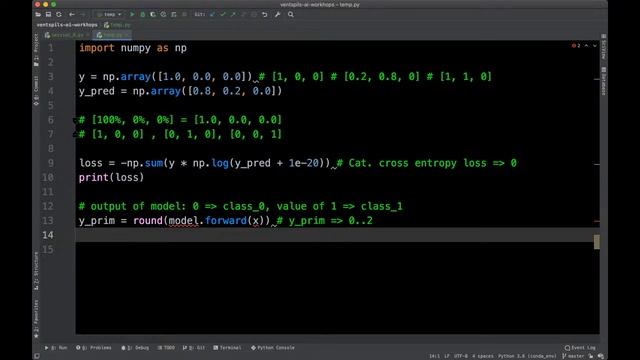Open the 'temp' run configuration dropdown
This screenshot has width=640, height=360.
[x=109, y=14]
